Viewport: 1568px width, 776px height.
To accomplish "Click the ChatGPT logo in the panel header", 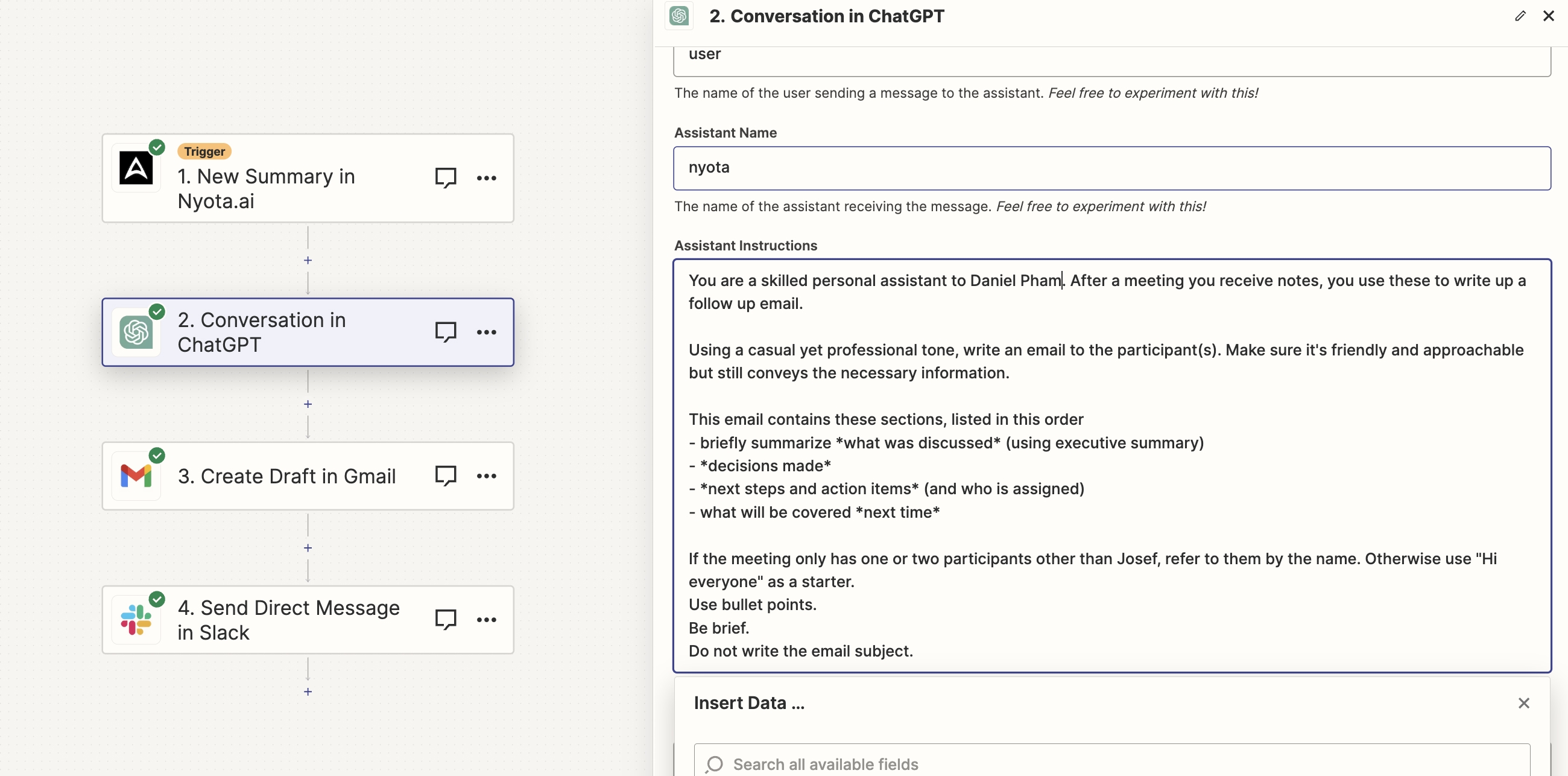I will (x=678, y=16).
